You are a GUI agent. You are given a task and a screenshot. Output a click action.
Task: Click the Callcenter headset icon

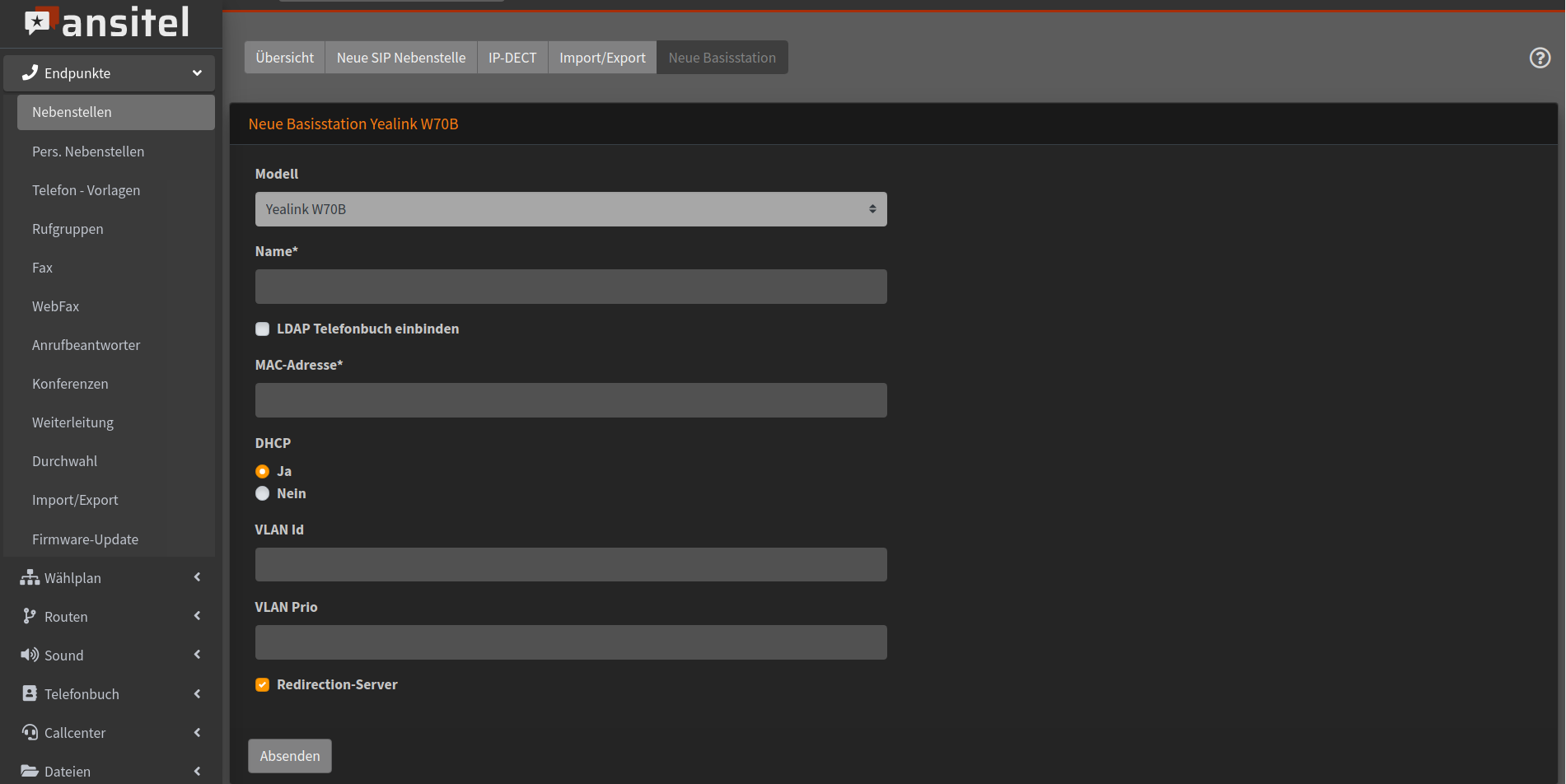point(30,732)
